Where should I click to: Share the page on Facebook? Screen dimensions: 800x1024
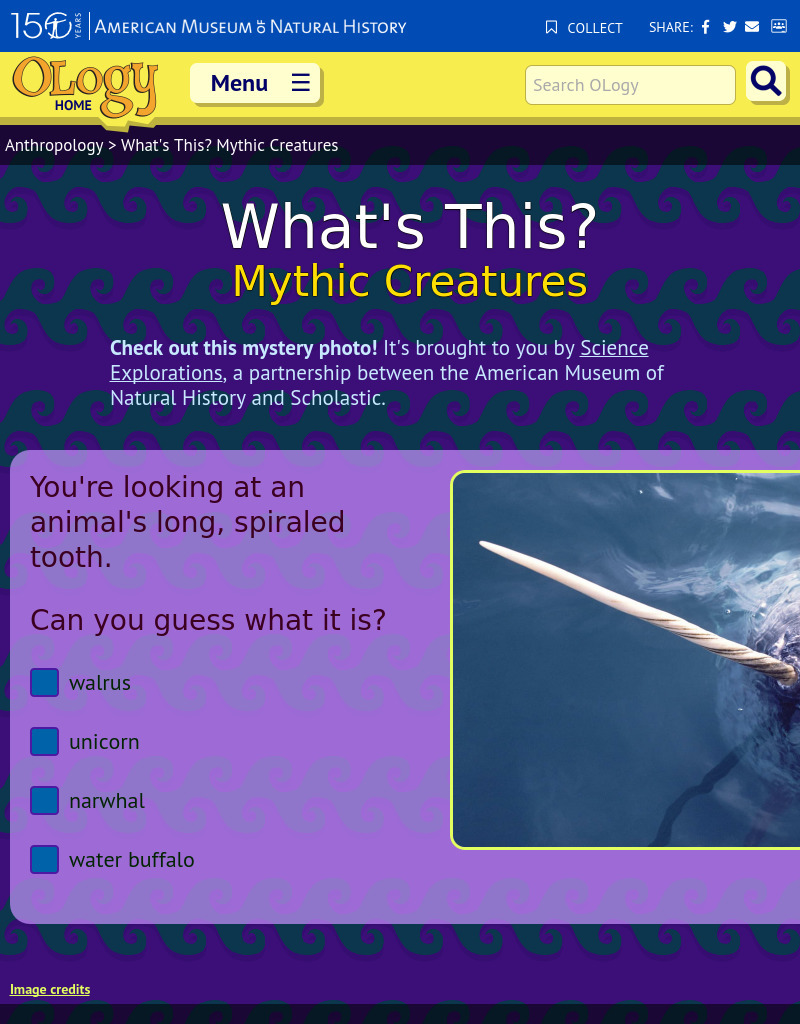[705, 27]
